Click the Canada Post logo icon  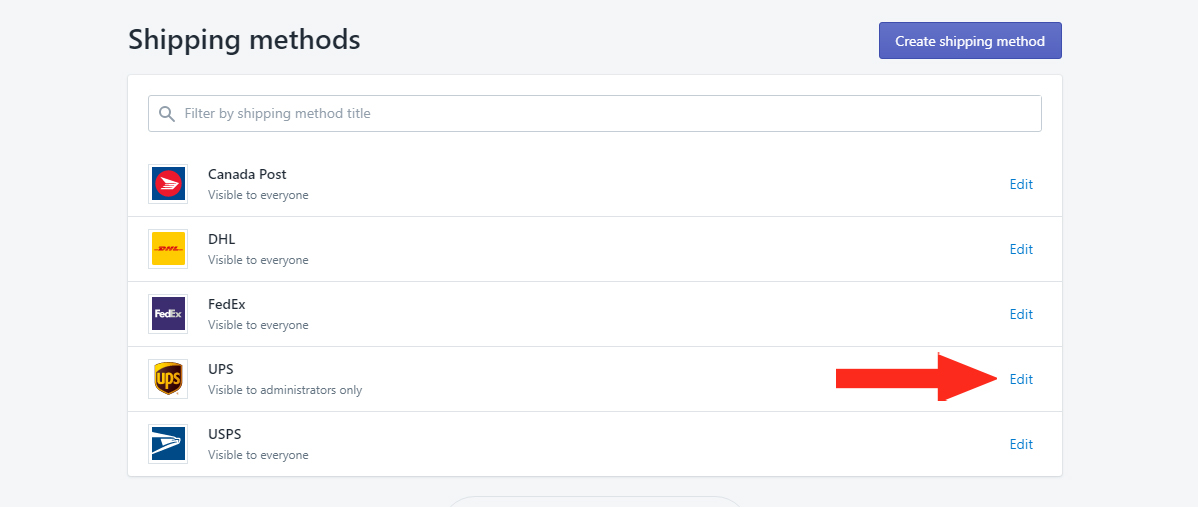point(168,184)
